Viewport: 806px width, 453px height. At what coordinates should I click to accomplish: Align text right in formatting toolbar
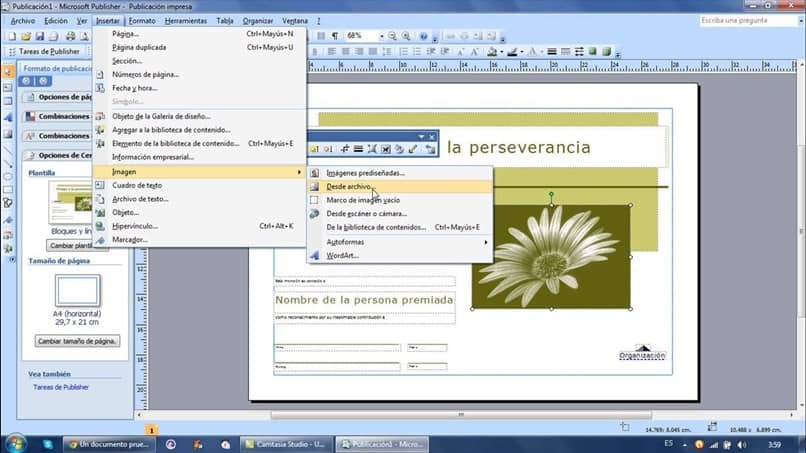(x=359, y=51)
